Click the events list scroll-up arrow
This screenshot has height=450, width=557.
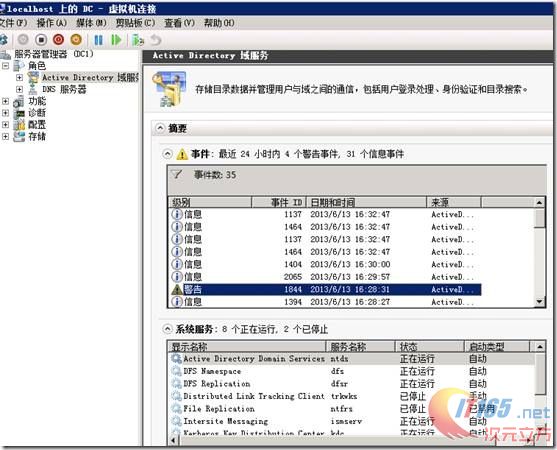click(x=540, y=203)
